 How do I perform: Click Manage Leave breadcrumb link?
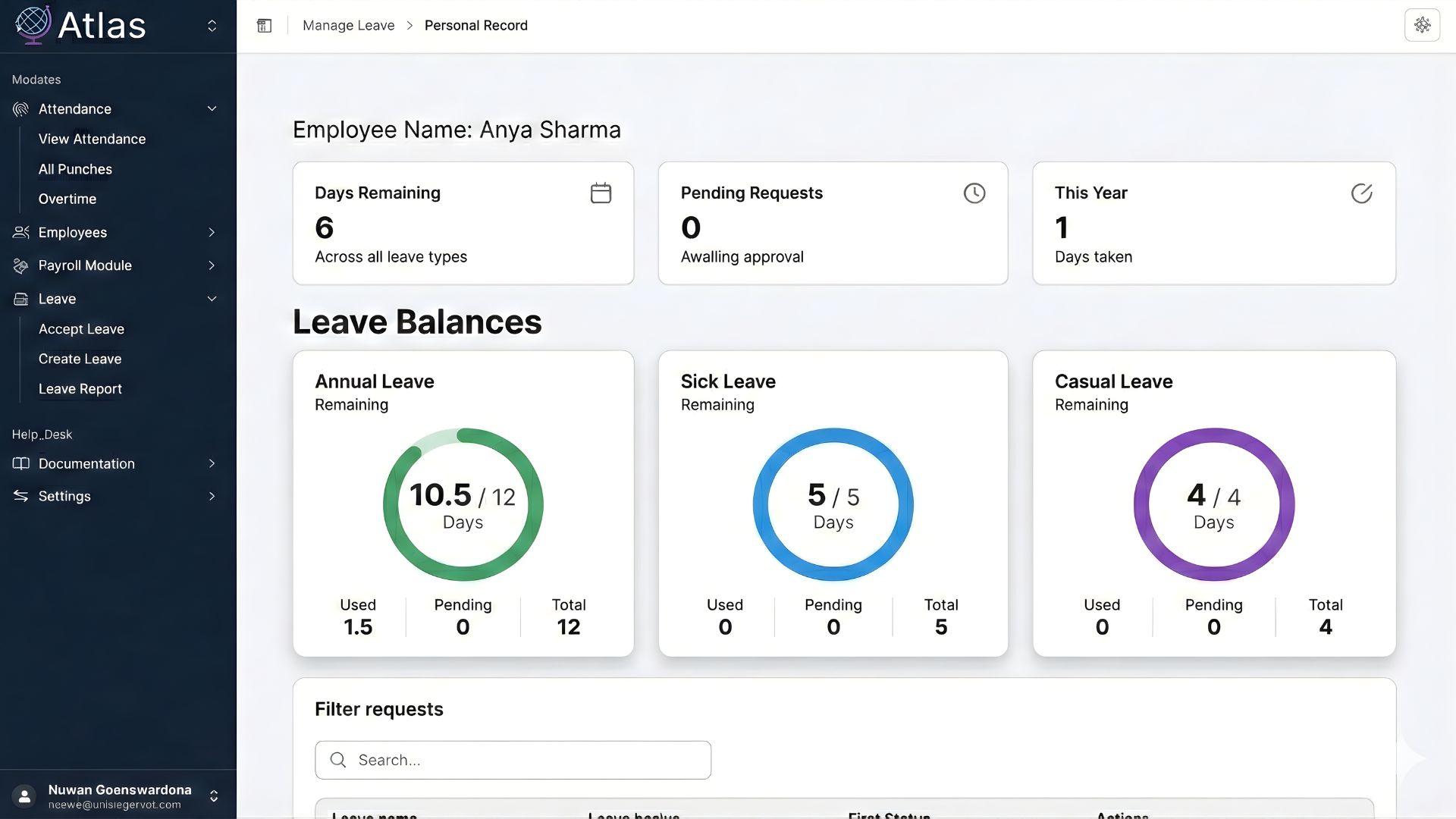coord(348,26)
